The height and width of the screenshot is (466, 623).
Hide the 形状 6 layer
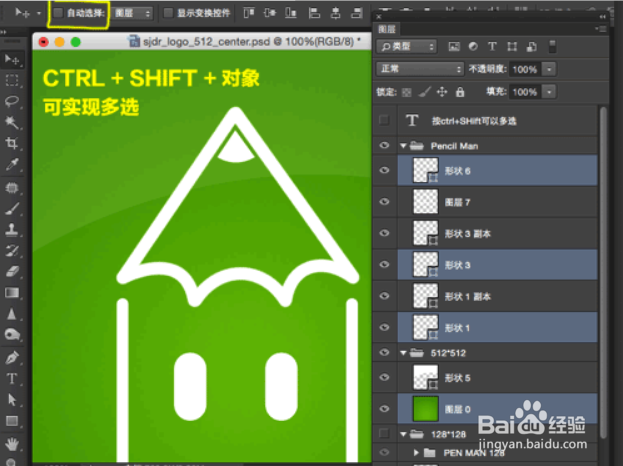coord(384,170)
